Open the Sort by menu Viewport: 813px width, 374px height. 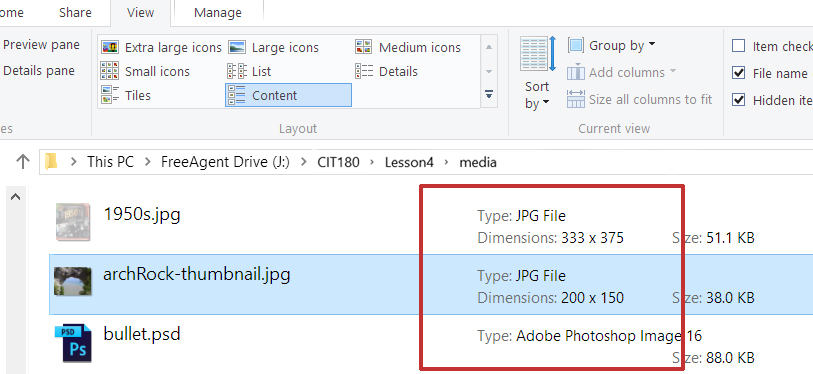click(x=537, y=73)
